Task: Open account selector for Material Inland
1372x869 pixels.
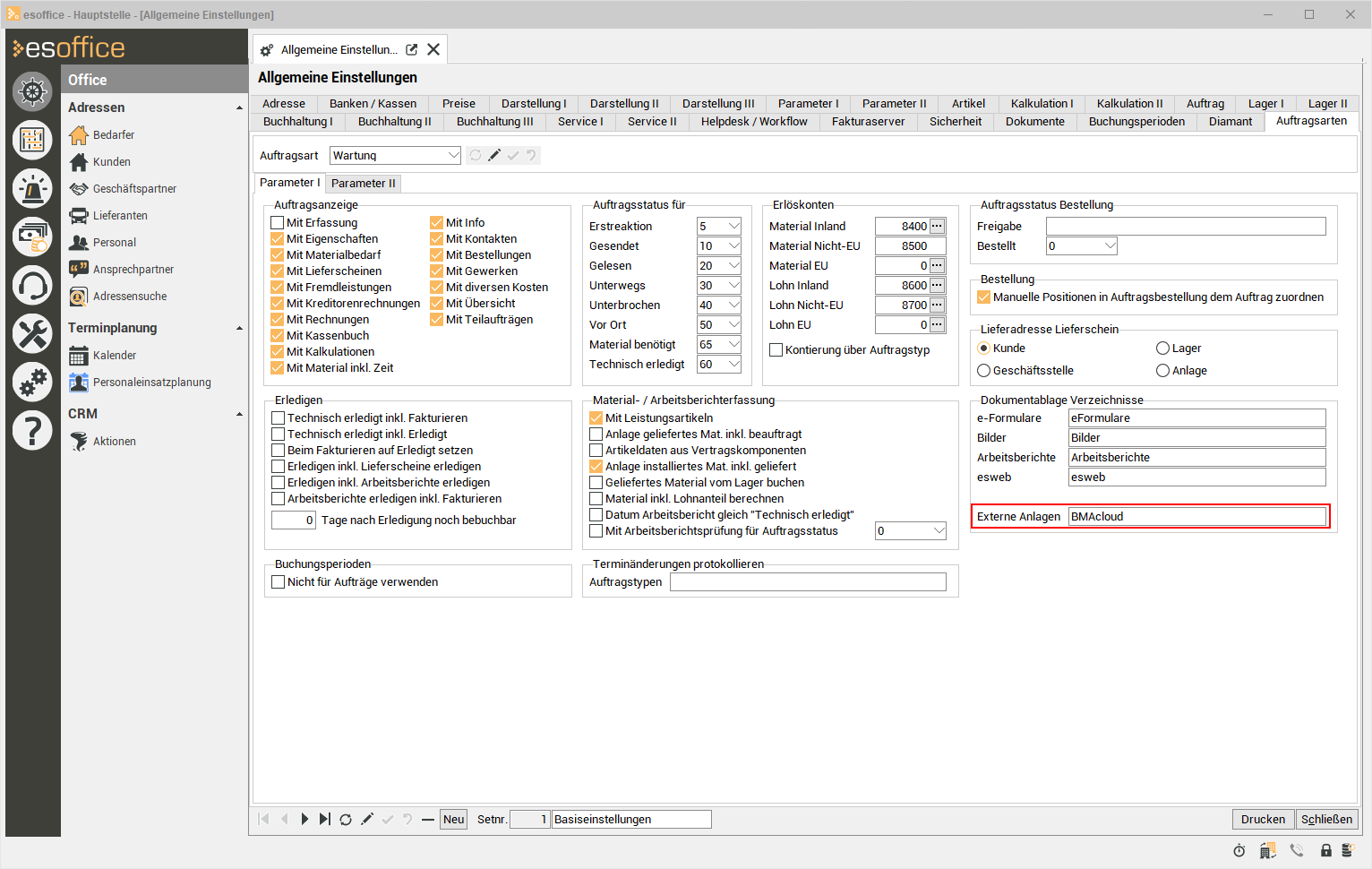Action: point(937,227)
